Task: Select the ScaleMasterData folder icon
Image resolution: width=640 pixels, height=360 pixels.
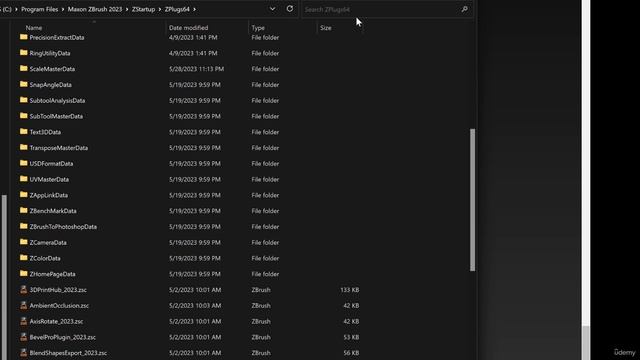Action: 24,69
